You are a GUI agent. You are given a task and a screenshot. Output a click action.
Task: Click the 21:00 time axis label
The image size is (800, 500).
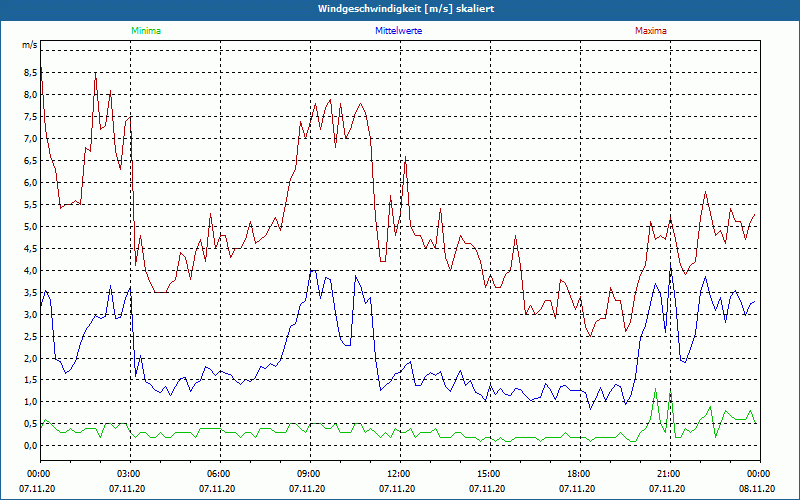pyautogui.click(x=669, y=473)
